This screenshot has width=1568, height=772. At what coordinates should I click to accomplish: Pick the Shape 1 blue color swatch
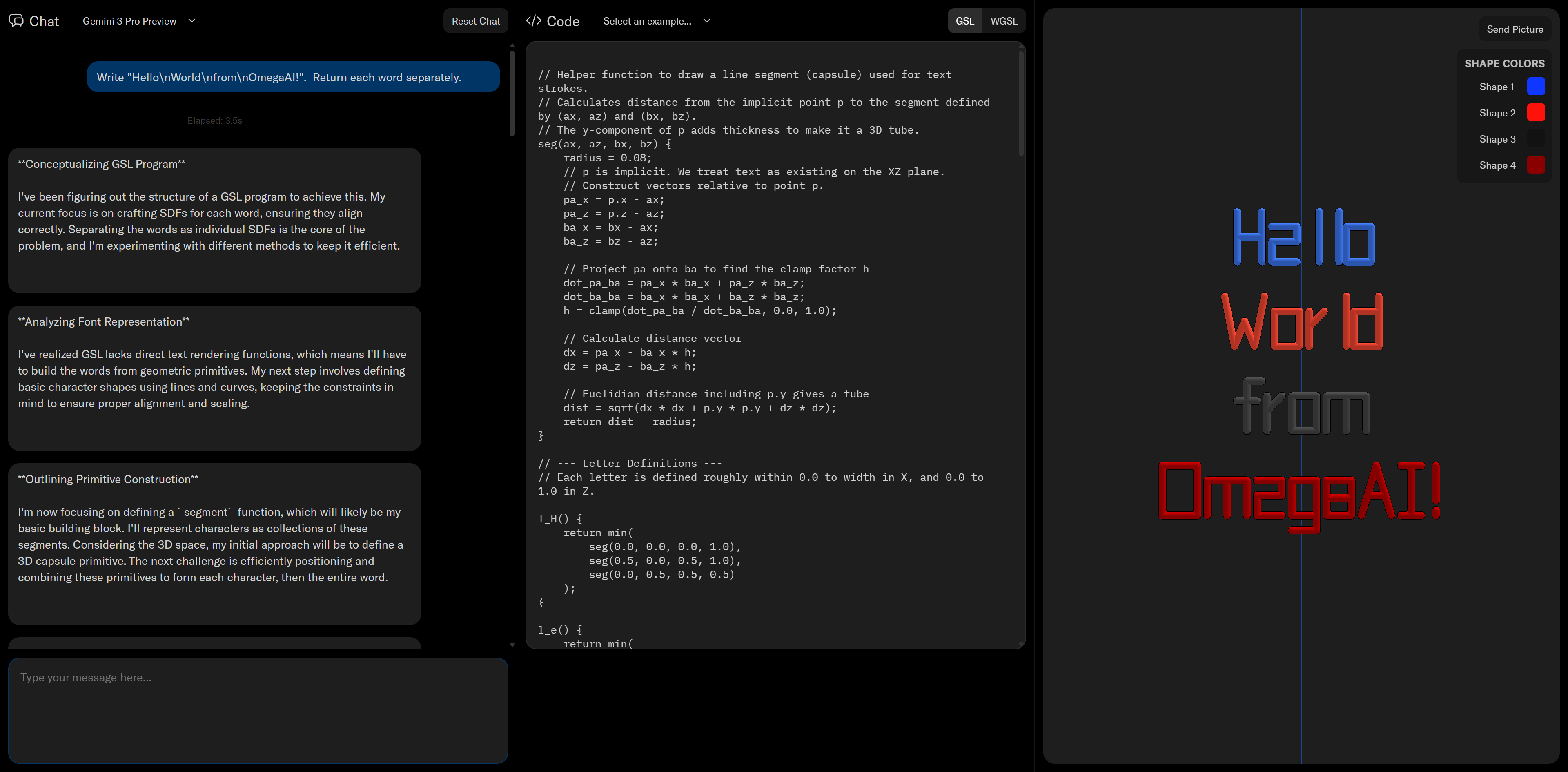[x=1535, y=87]
